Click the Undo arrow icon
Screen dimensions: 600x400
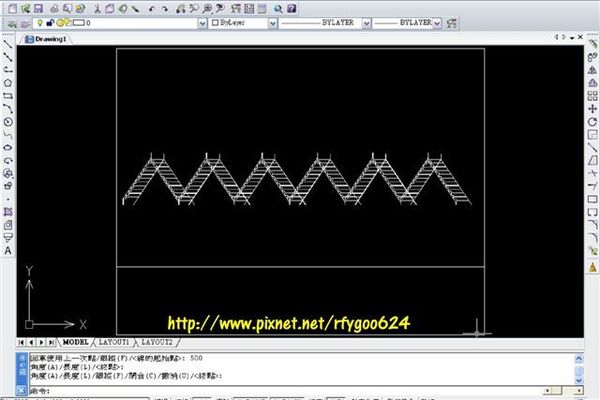point(152,8)
